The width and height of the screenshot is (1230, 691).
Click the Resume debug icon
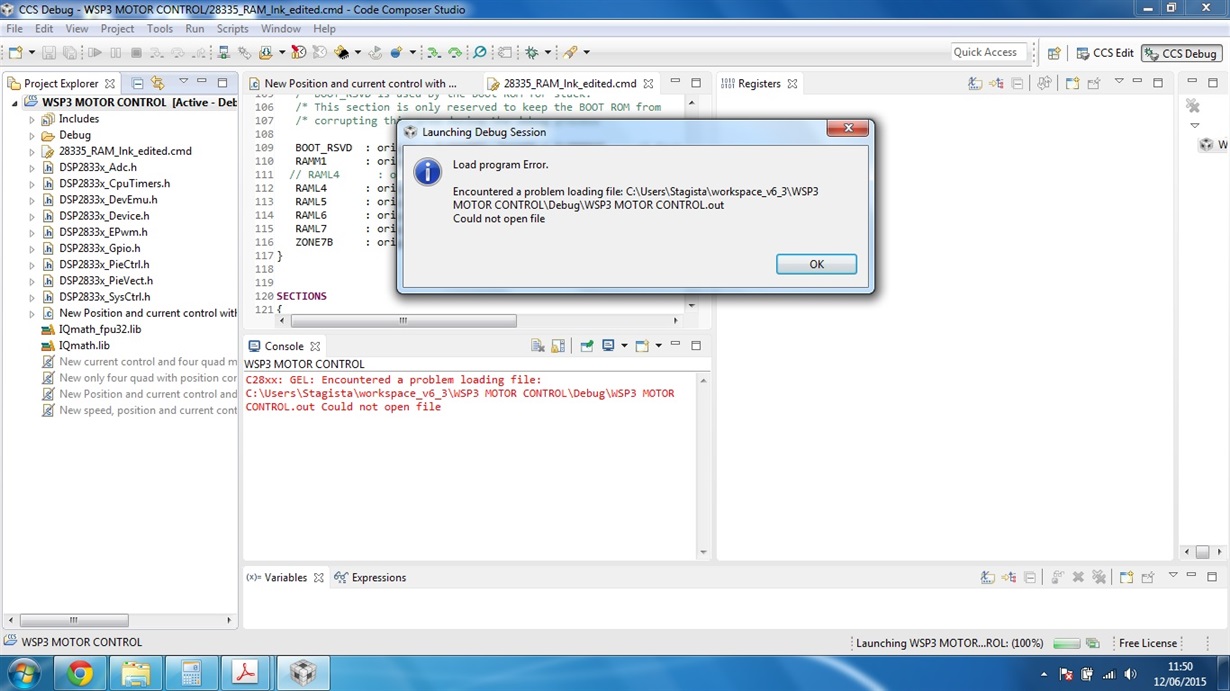coord(95,52)
